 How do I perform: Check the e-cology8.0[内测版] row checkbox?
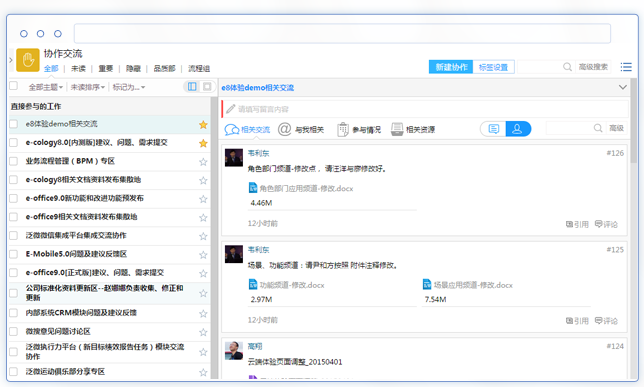pos(14,143)
